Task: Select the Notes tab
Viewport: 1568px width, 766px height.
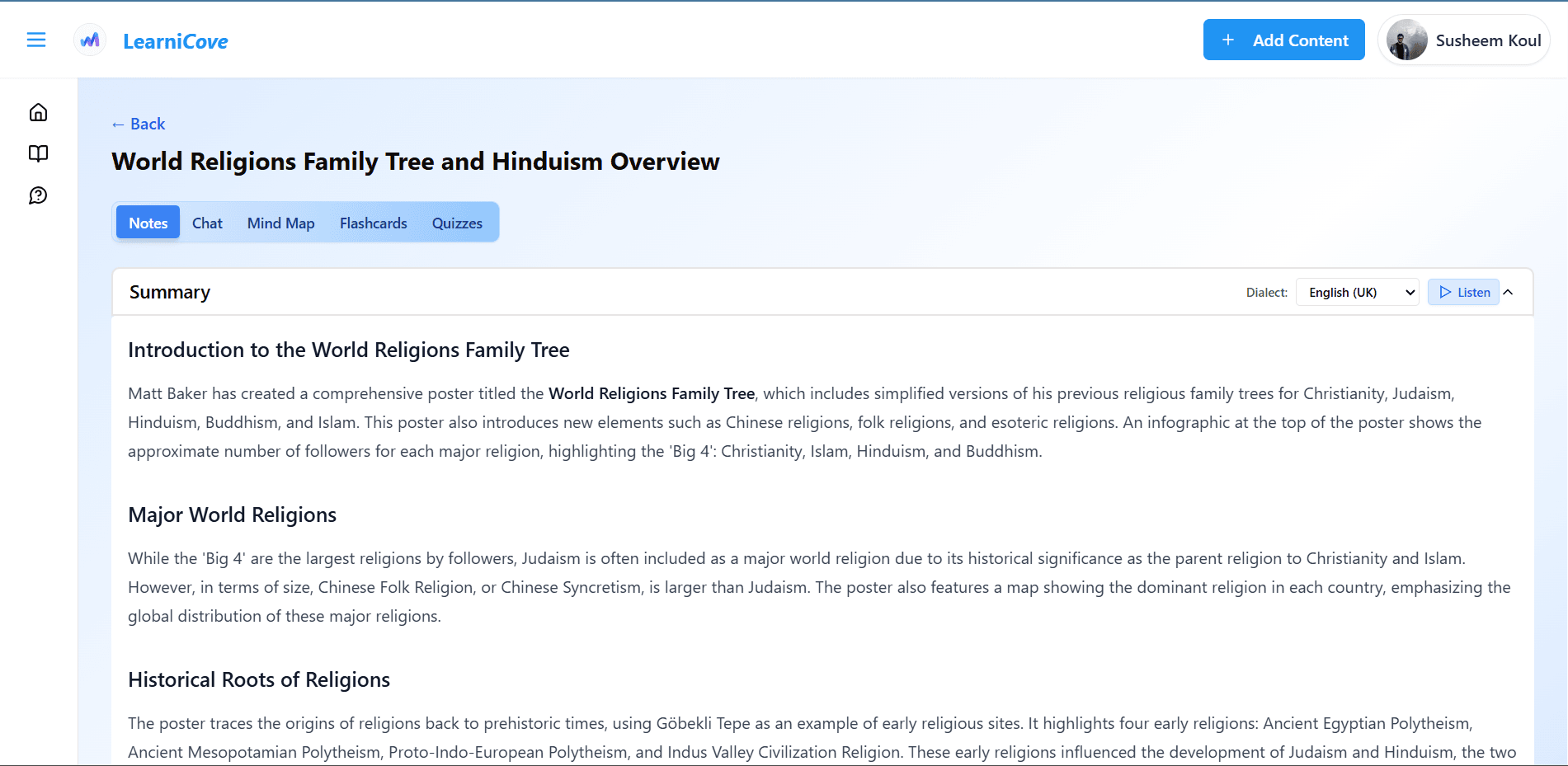Action: tap(148, 223)
